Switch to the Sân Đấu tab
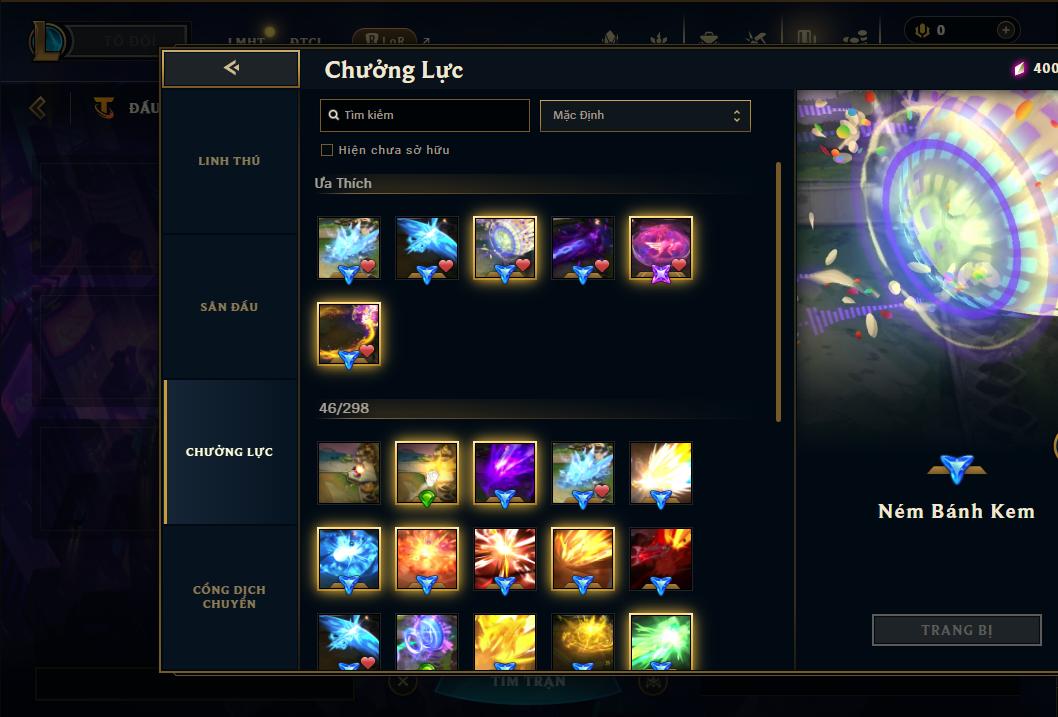1058x717 pixels. 229,307
